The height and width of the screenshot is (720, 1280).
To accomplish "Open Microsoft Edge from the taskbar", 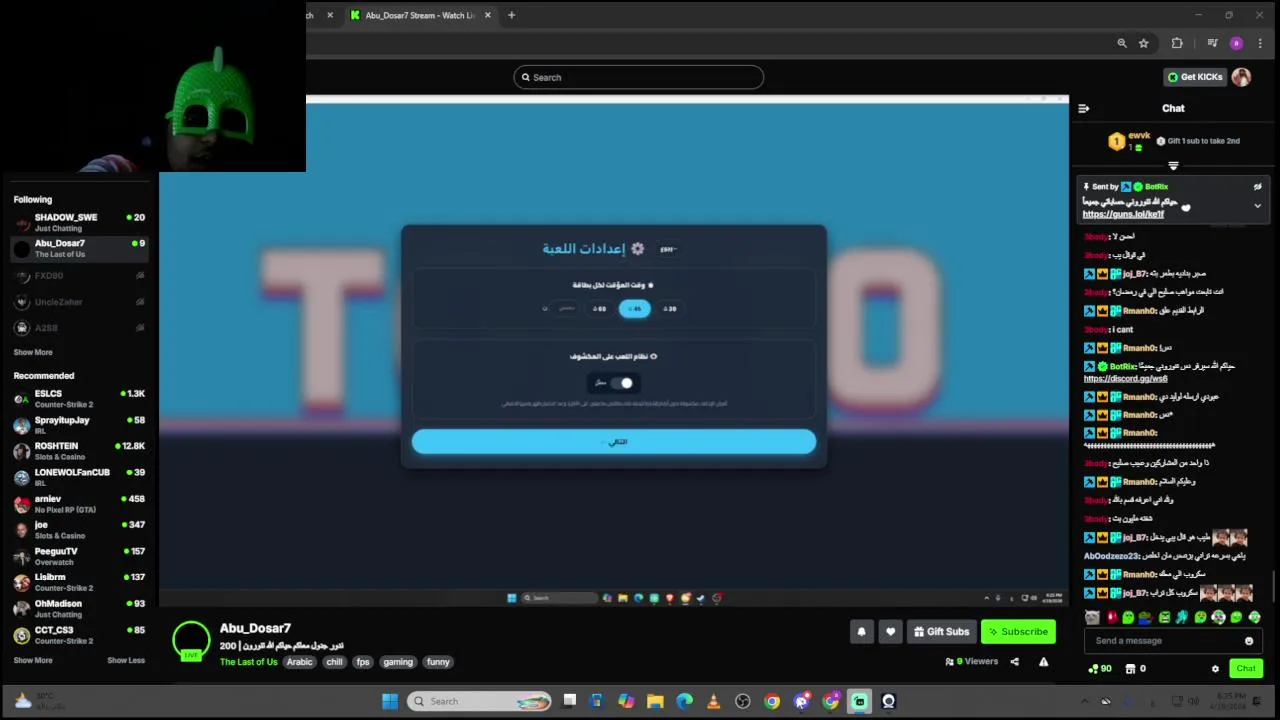I will [684, 701].
